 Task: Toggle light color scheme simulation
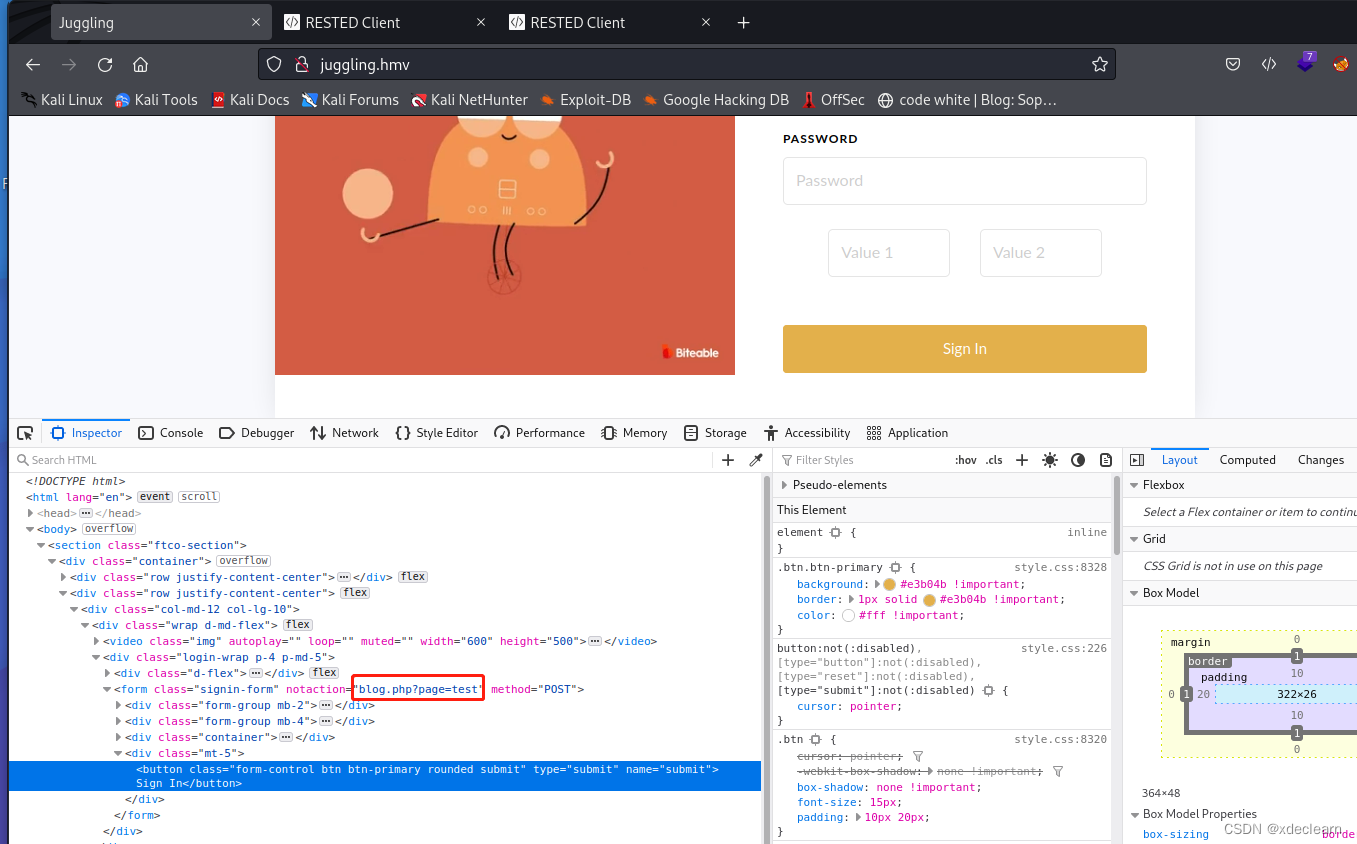[1050, 460]
